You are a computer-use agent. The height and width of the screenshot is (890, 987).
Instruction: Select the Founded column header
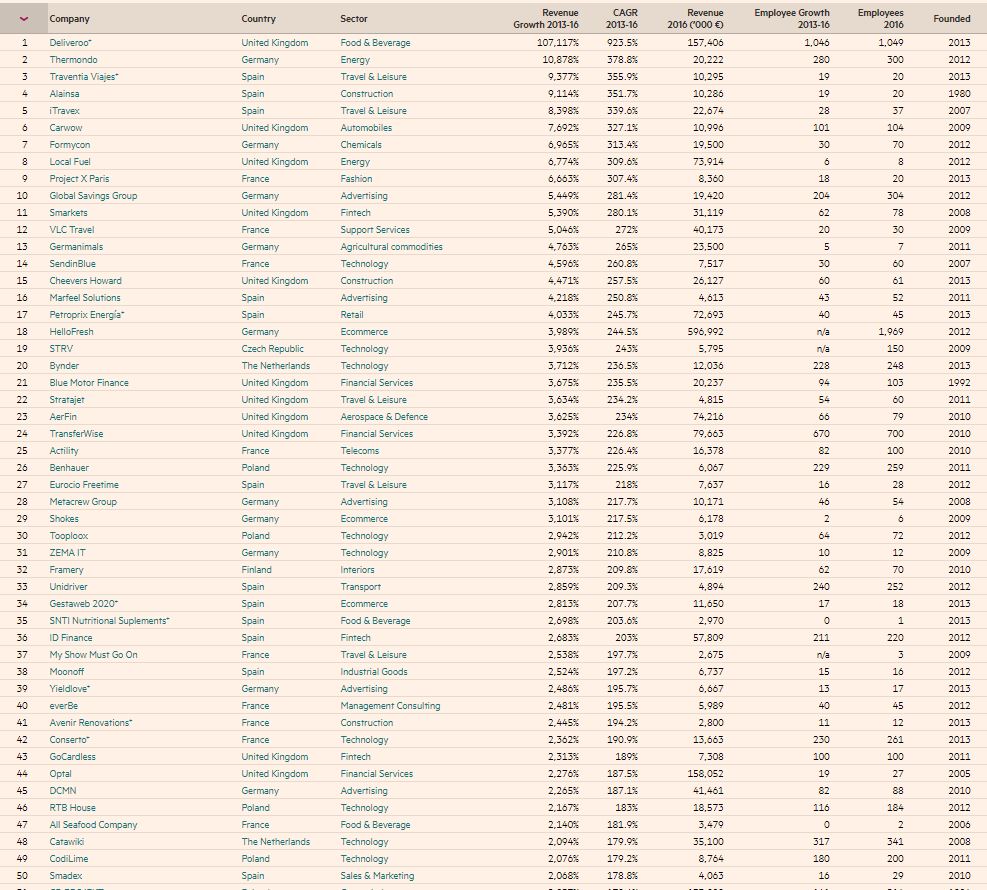951,19
